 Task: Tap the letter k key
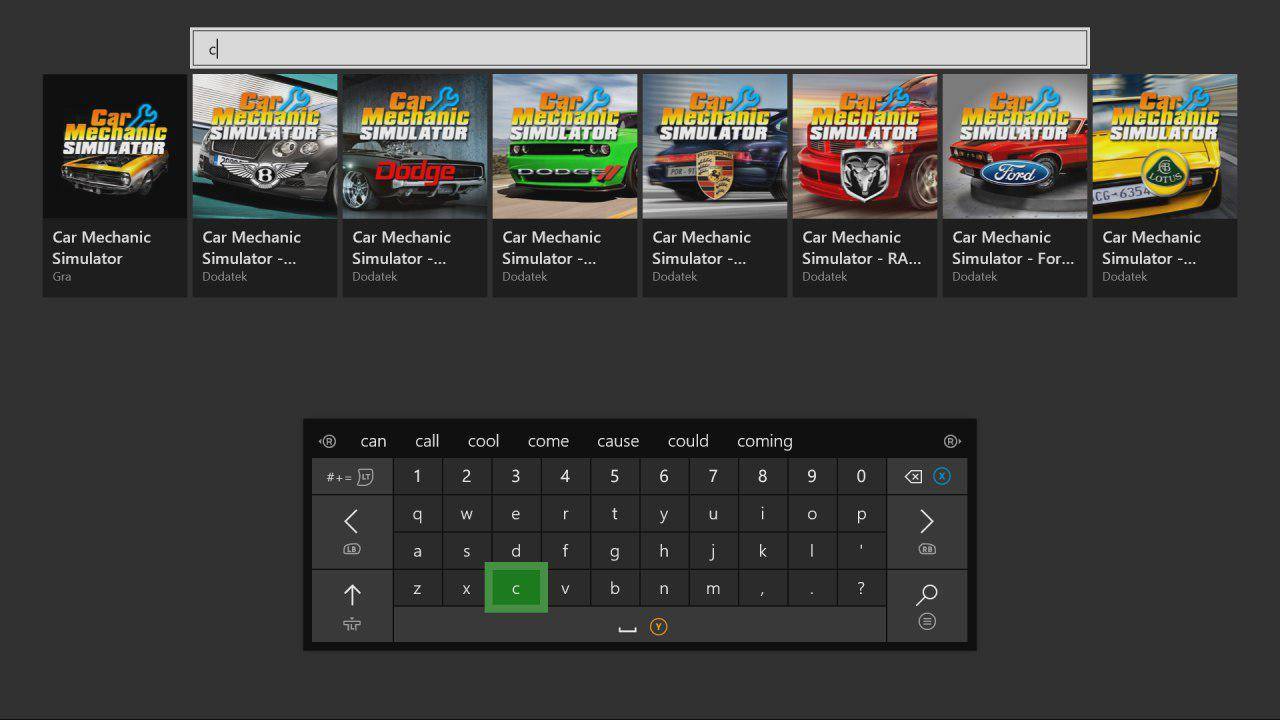(762, 551)
